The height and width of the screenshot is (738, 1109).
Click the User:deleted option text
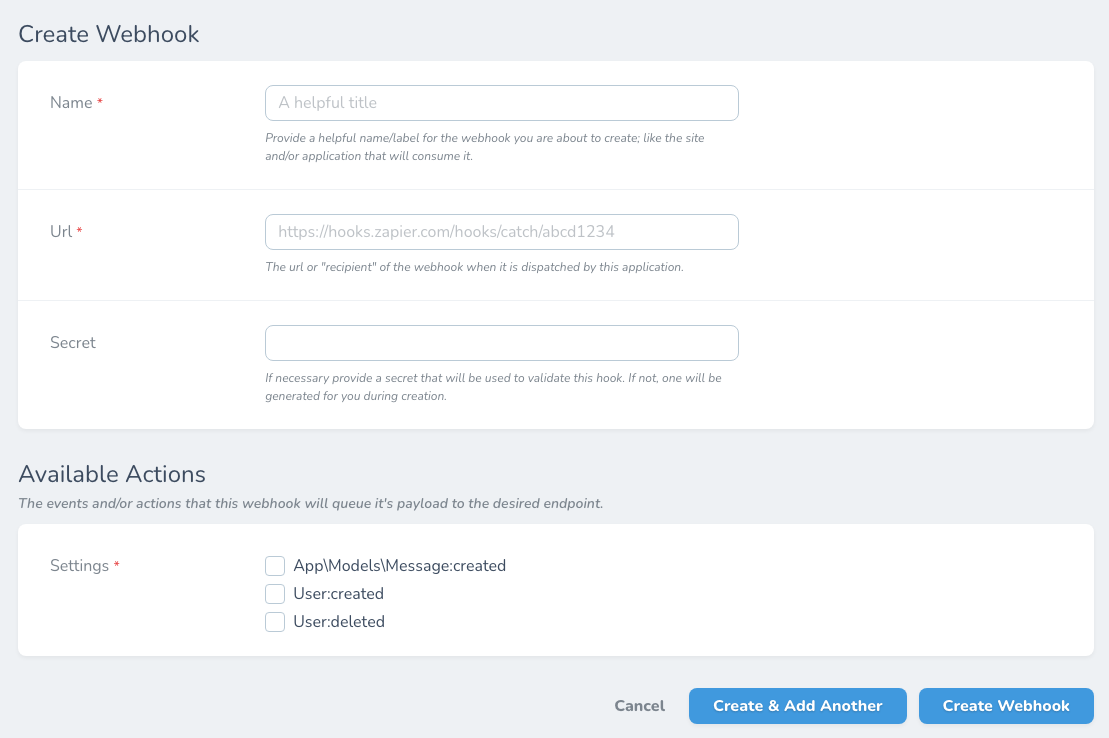[x=339, y=622]
